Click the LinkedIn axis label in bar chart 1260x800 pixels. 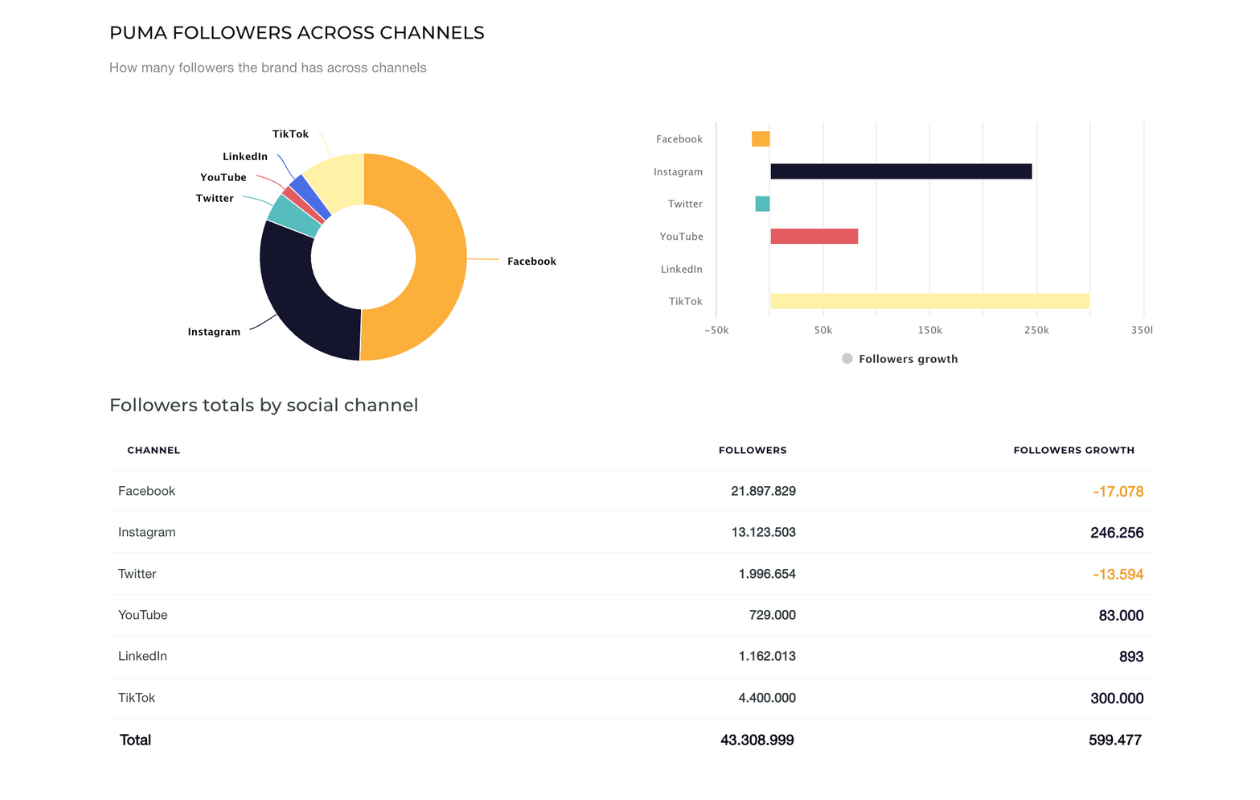[682, 269]
